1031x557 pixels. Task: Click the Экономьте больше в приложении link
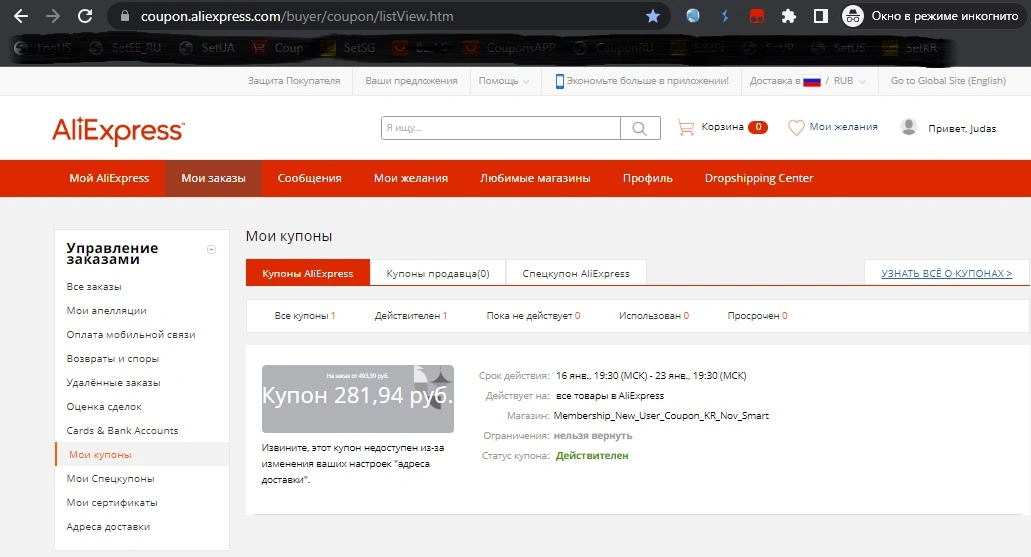pos(648,81)
